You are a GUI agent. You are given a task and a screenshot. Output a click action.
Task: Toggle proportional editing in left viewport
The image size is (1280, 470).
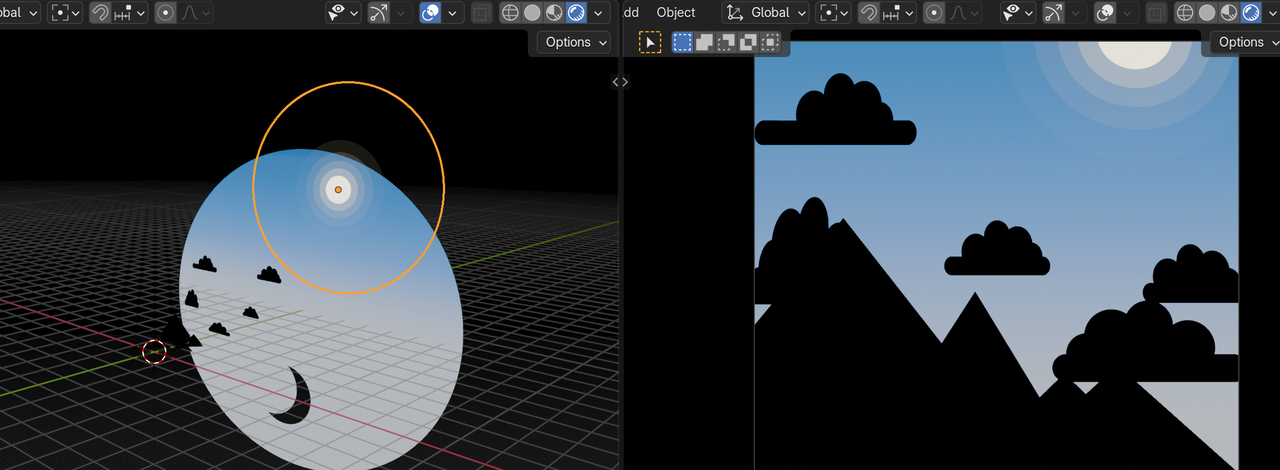[x=164, y=13]
